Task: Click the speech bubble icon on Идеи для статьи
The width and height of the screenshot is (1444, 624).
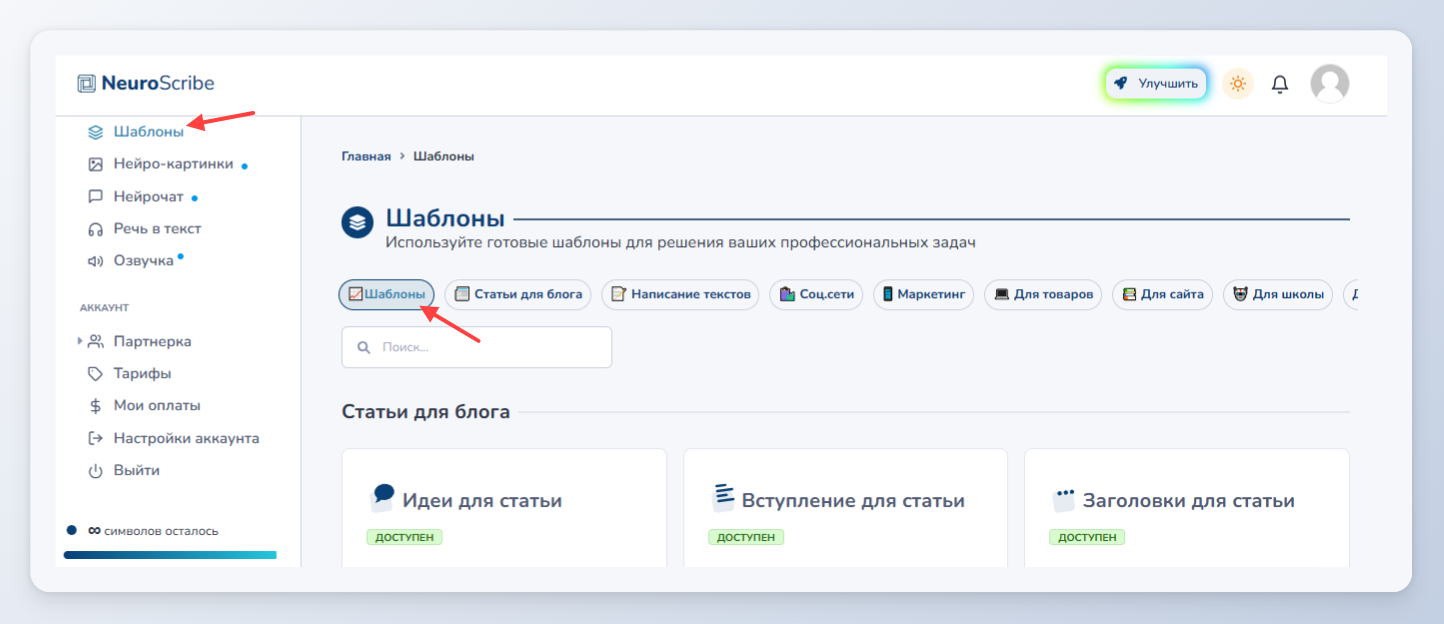Action: [x=382, y=497]
